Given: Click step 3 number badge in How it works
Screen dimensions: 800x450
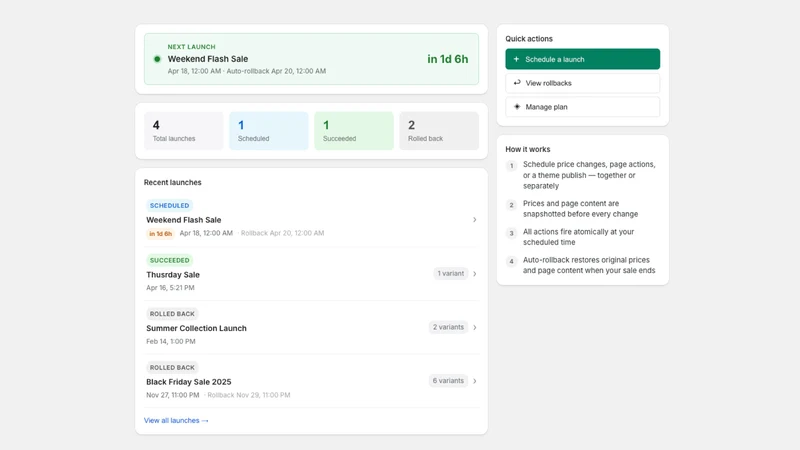Looking at the screenshot, I should 511,233.
